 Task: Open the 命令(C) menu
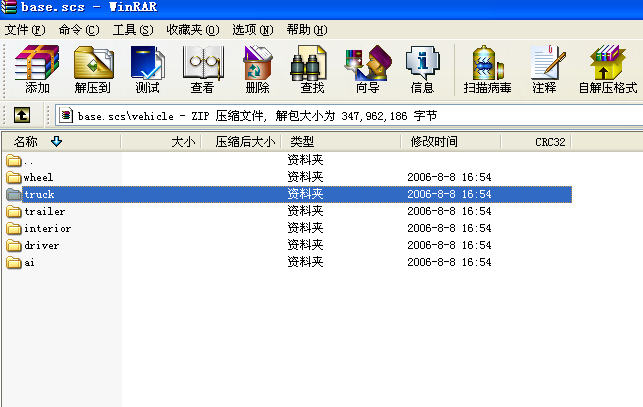pyautogui.click(x=79, y=30)
